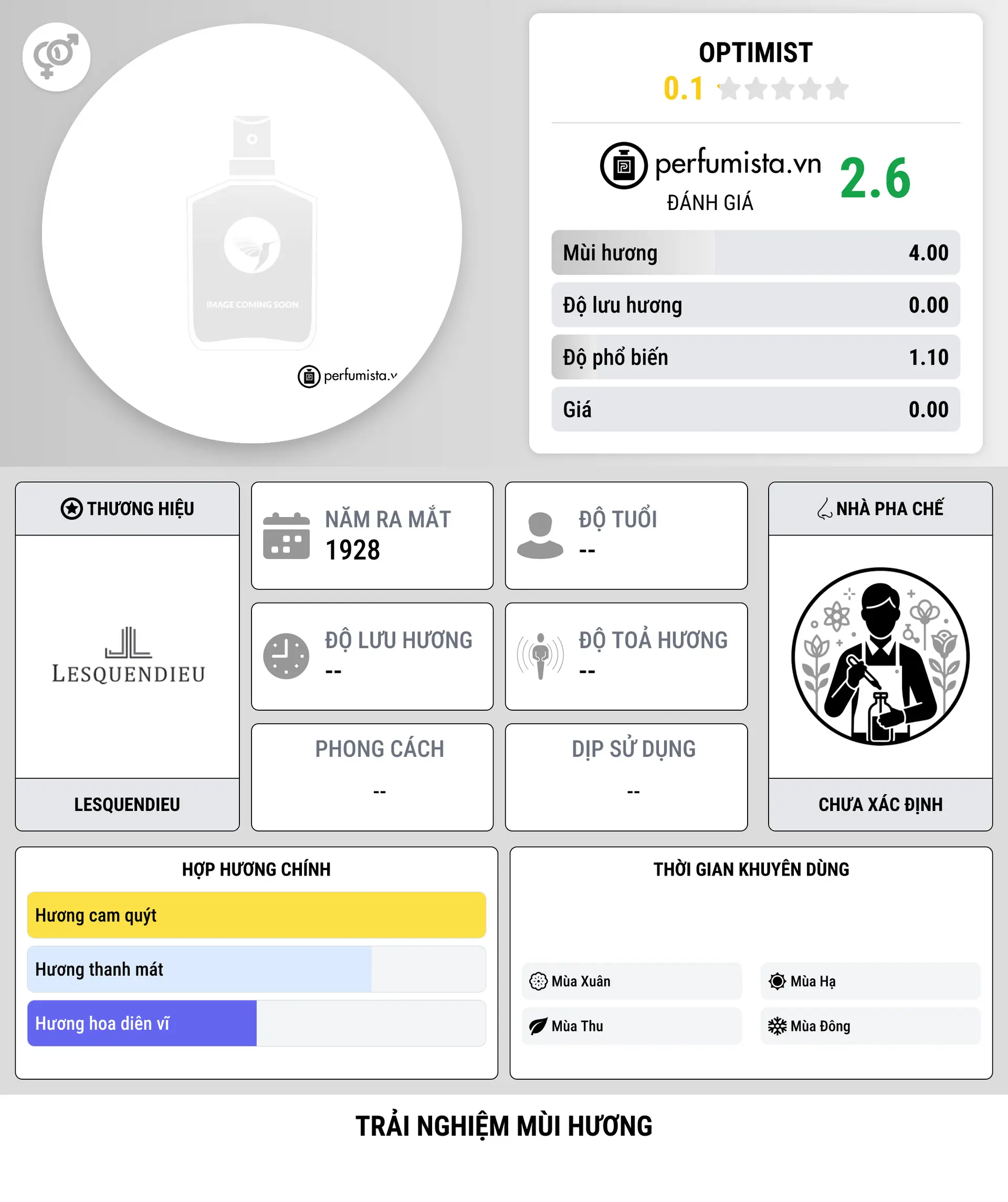The height and width of the screenshot is (1202, 1008).
Task: Click the NHÀ PHA CHẾ header
Action: [x=880, y=508]
